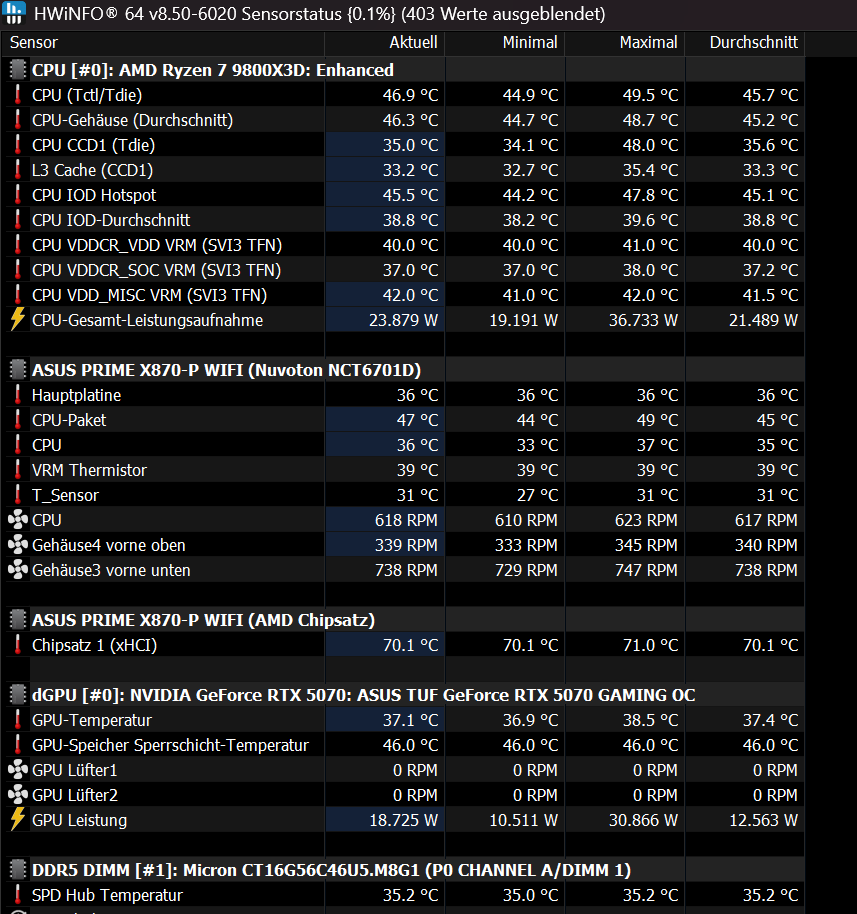857x914 pixels.
Task: Collapse the ASUS PRIME X870-P WIFI Nuvoton group
Action: point(18,370)
